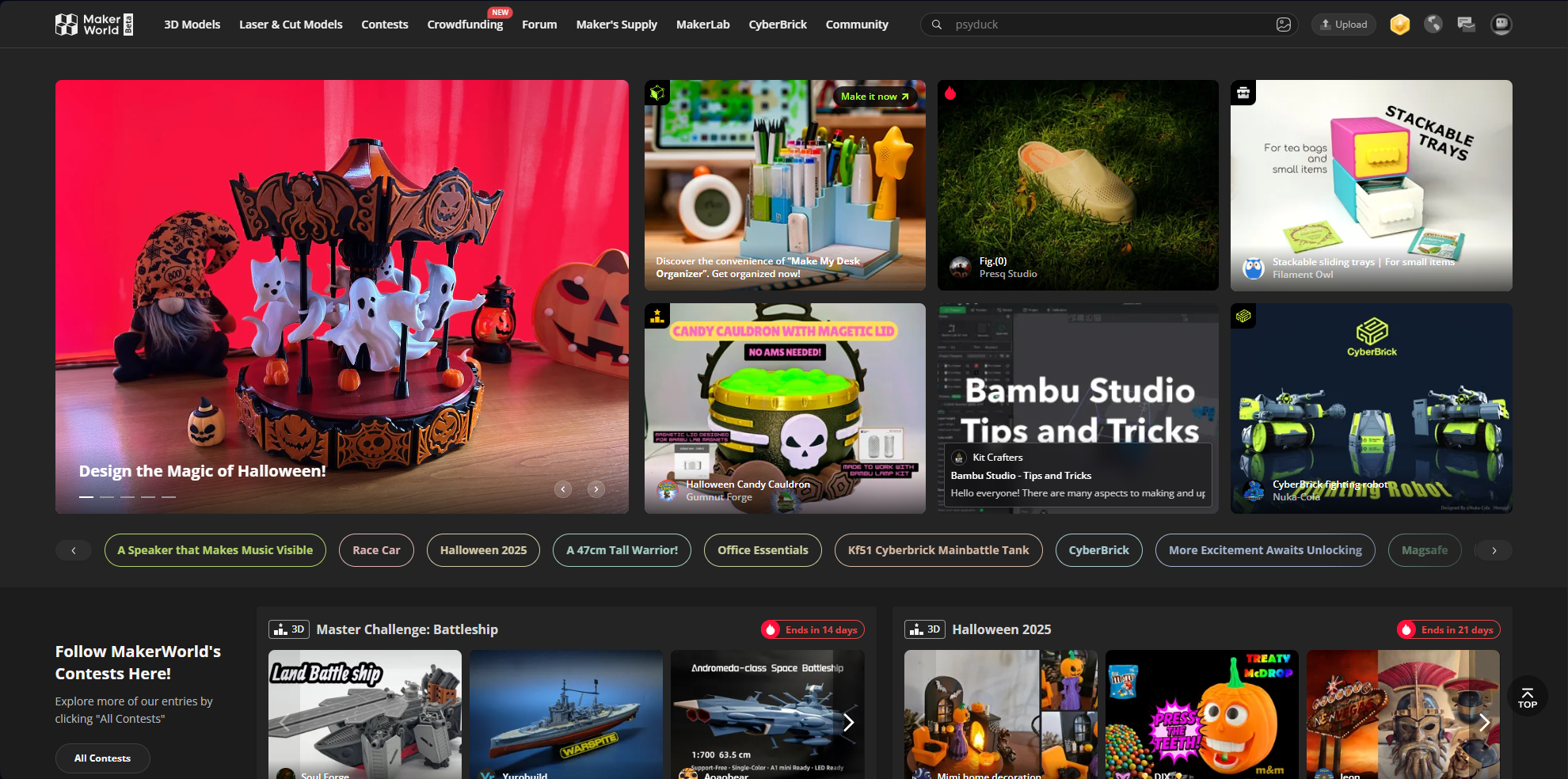Open All Contests
The image size is (1568, 779).
click(102, 758)
